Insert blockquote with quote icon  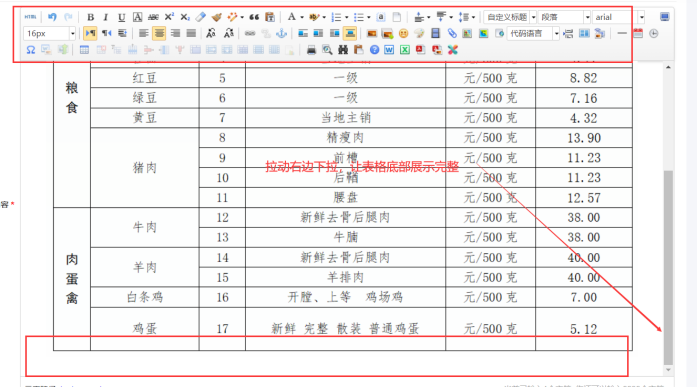(254, 17)
